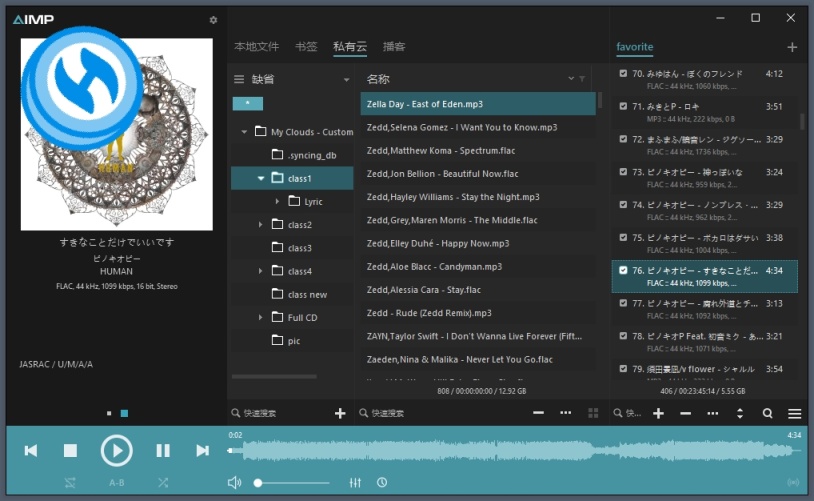This screenshot has width=814, height=501.
Task: Seek within the waveform progress bar
Action: coord(514,451)
